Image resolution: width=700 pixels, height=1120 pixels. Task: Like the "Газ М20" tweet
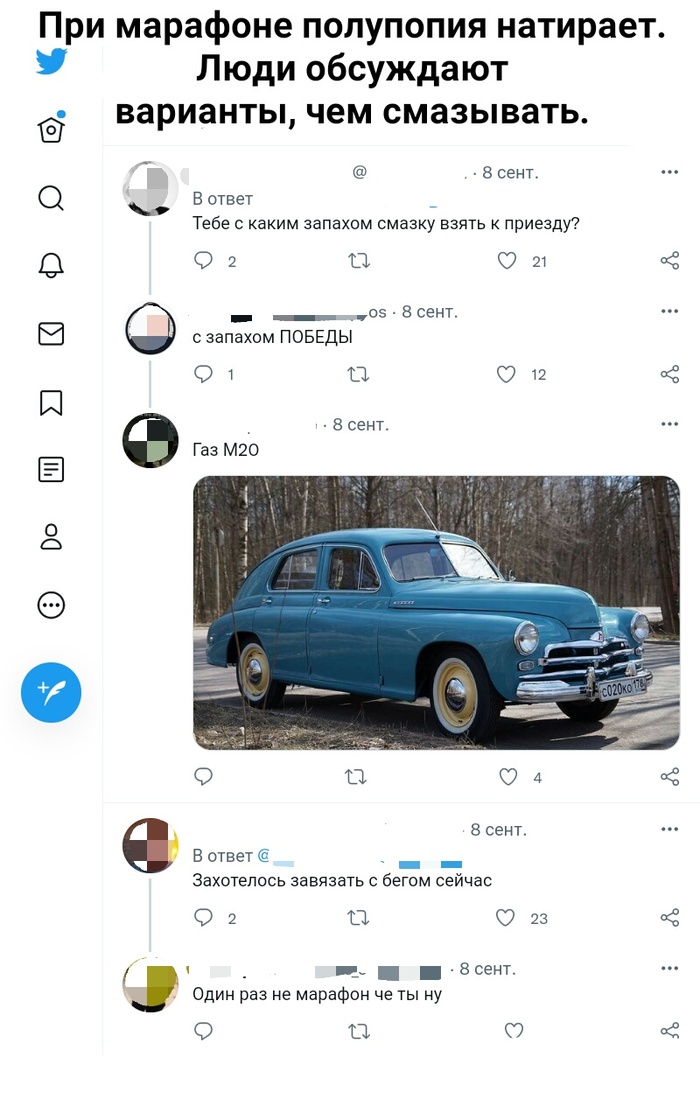(x=508, y=777)
